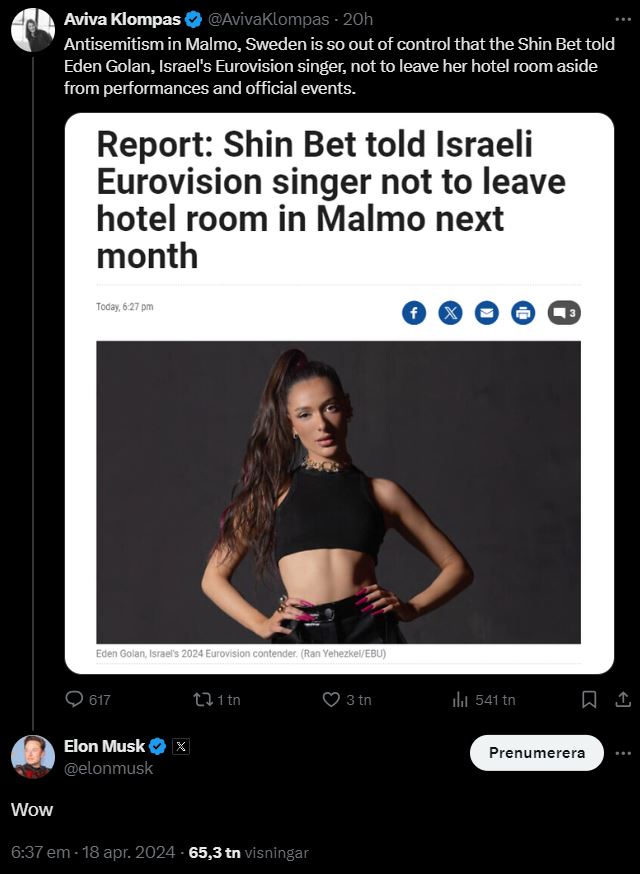Open more options for Aviva Klompas's tweet
Screen dimensions: 640x874
pos(623,20)
